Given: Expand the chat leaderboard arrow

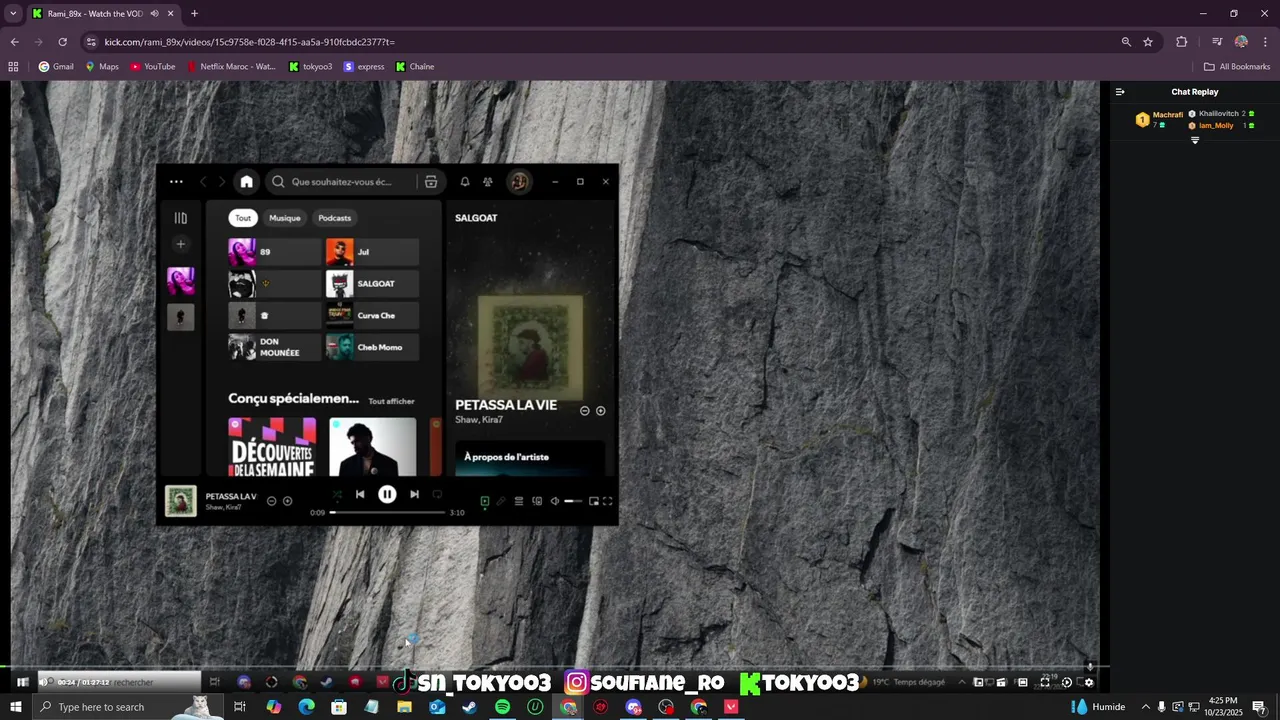Looking at the screenshot, I should point(1195,141).
